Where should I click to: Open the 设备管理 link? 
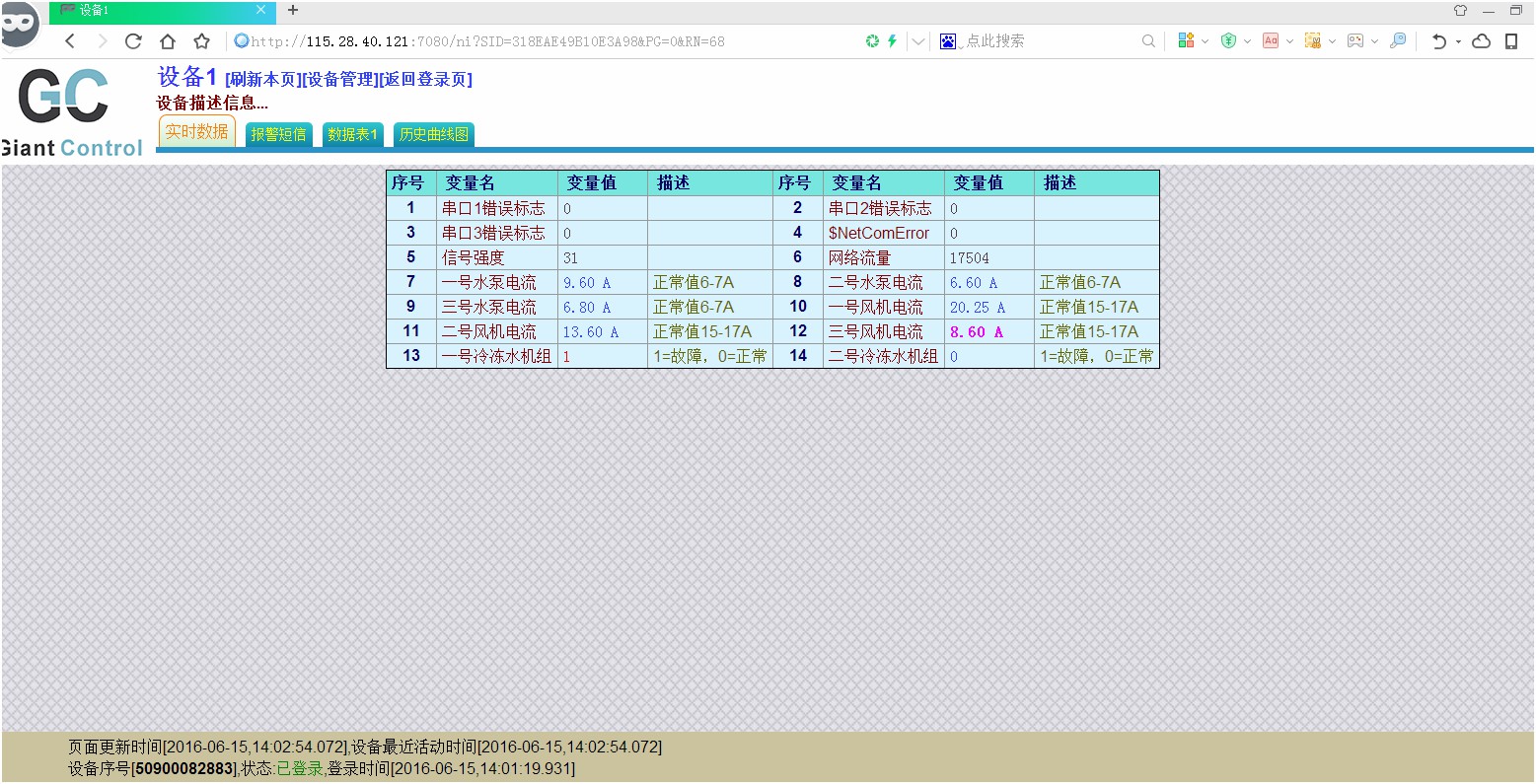(x=340, y=80)
